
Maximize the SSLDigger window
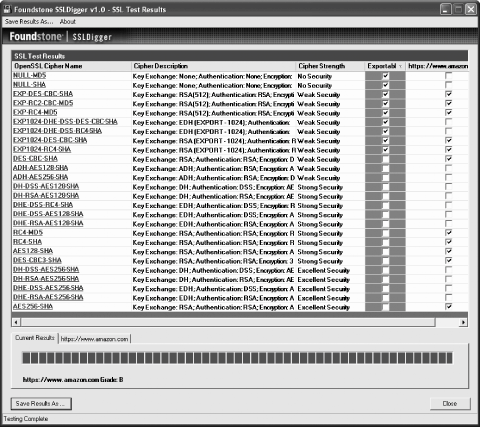tap(458, 9)
